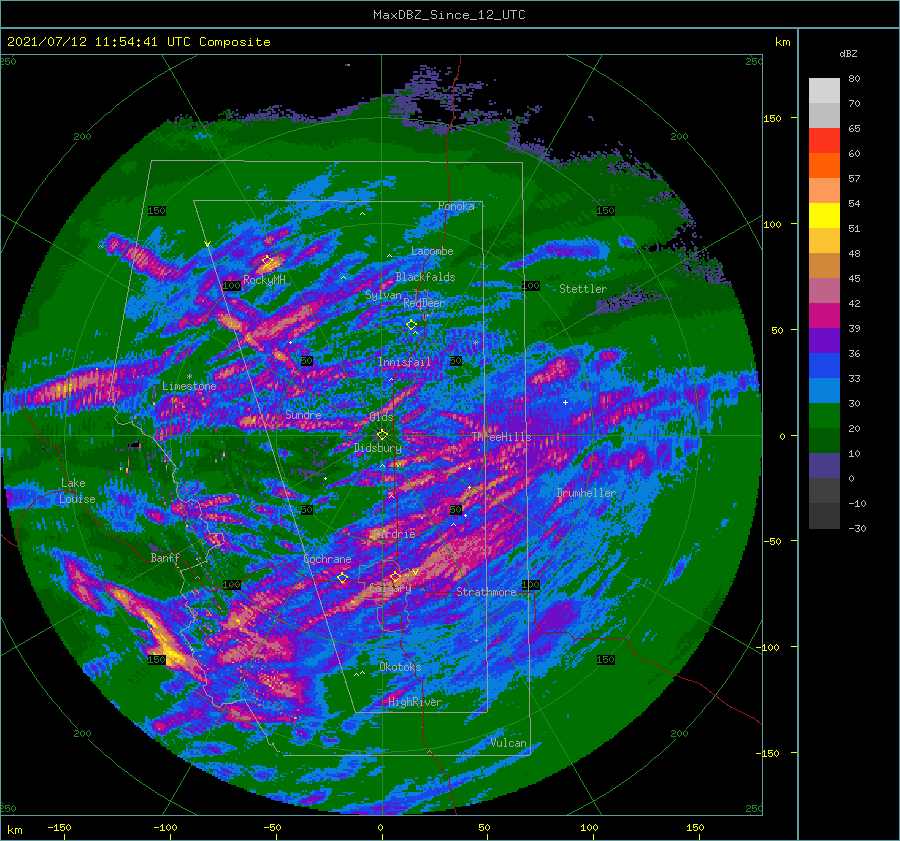Pick the purple 39-36 dBZ legend swatch
Image resolution: width=900 pixels, height=841 pixels.
pos(824,341)
